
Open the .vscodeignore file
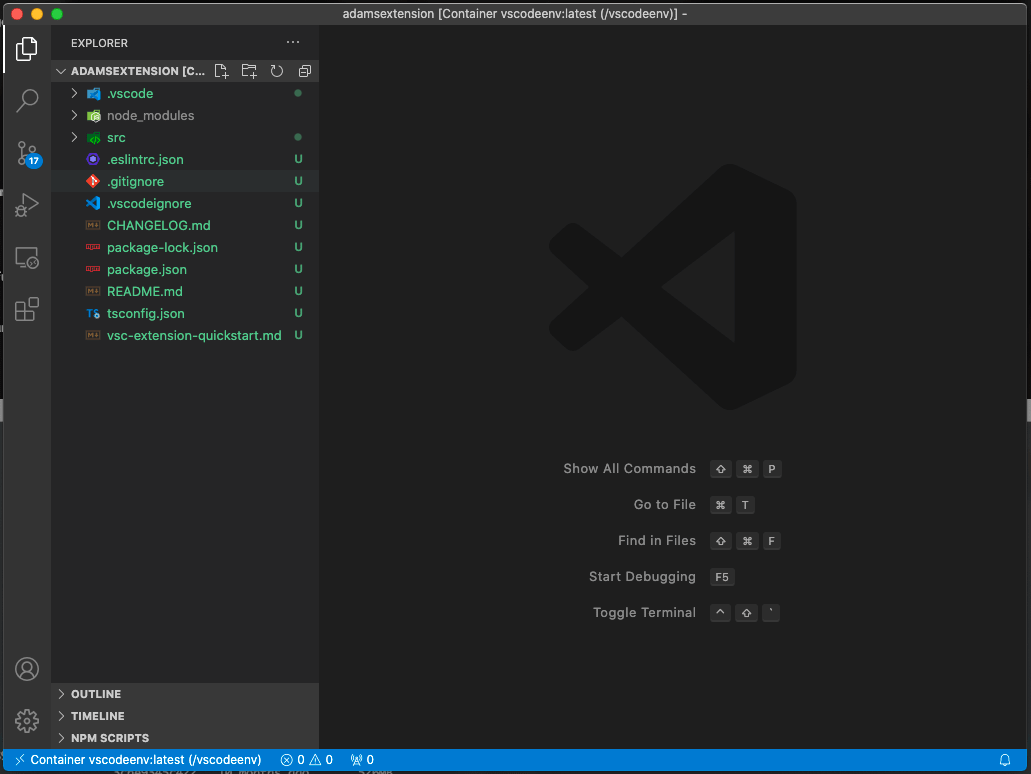tap(185, 204)
